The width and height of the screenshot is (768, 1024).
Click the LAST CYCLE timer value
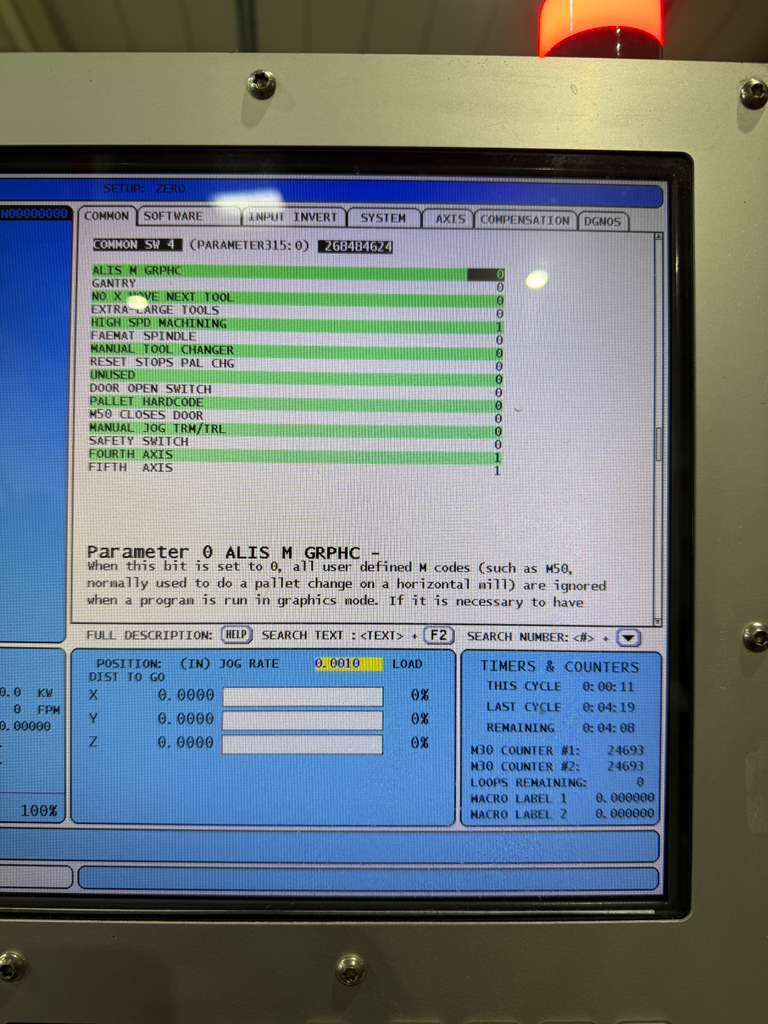608,707
